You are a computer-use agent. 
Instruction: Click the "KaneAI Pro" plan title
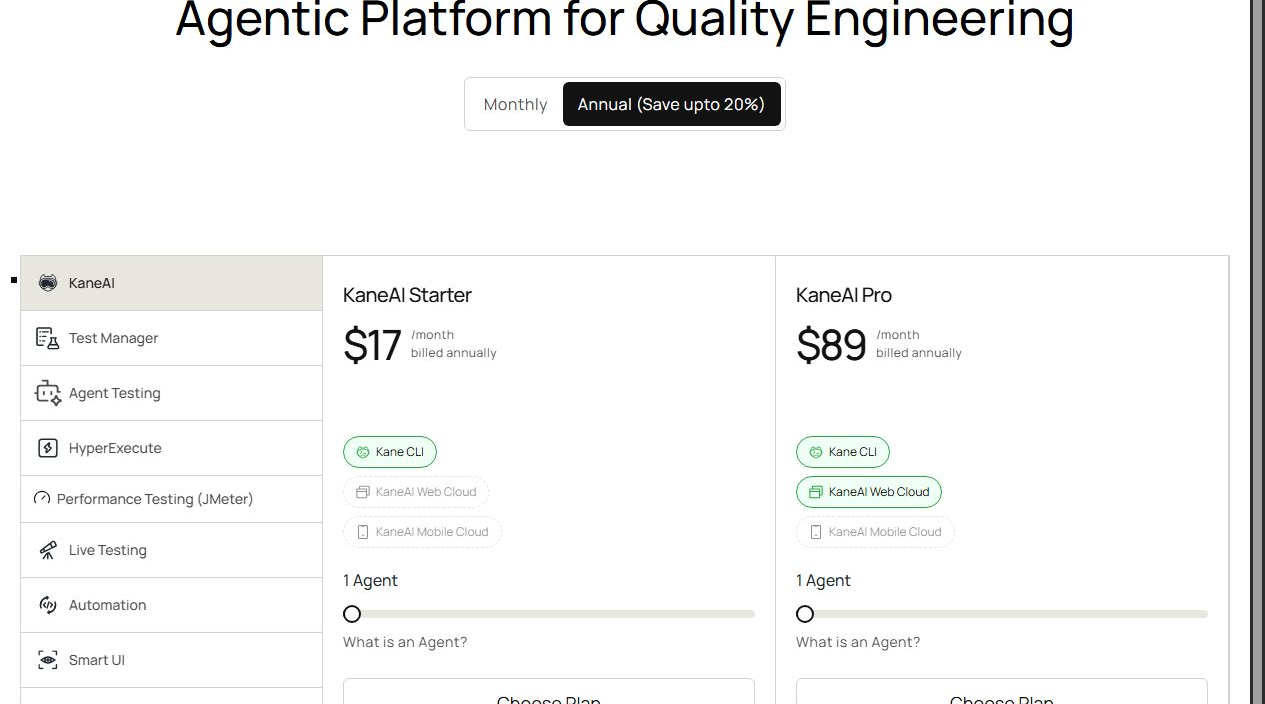(x=844, y=295)
